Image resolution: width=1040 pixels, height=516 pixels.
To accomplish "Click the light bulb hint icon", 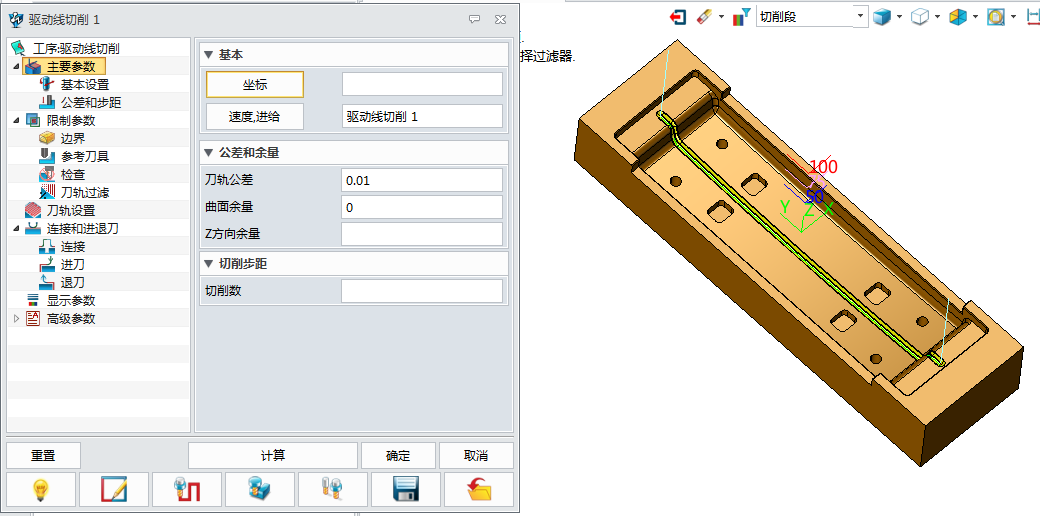I will click(x=42, y=489).
